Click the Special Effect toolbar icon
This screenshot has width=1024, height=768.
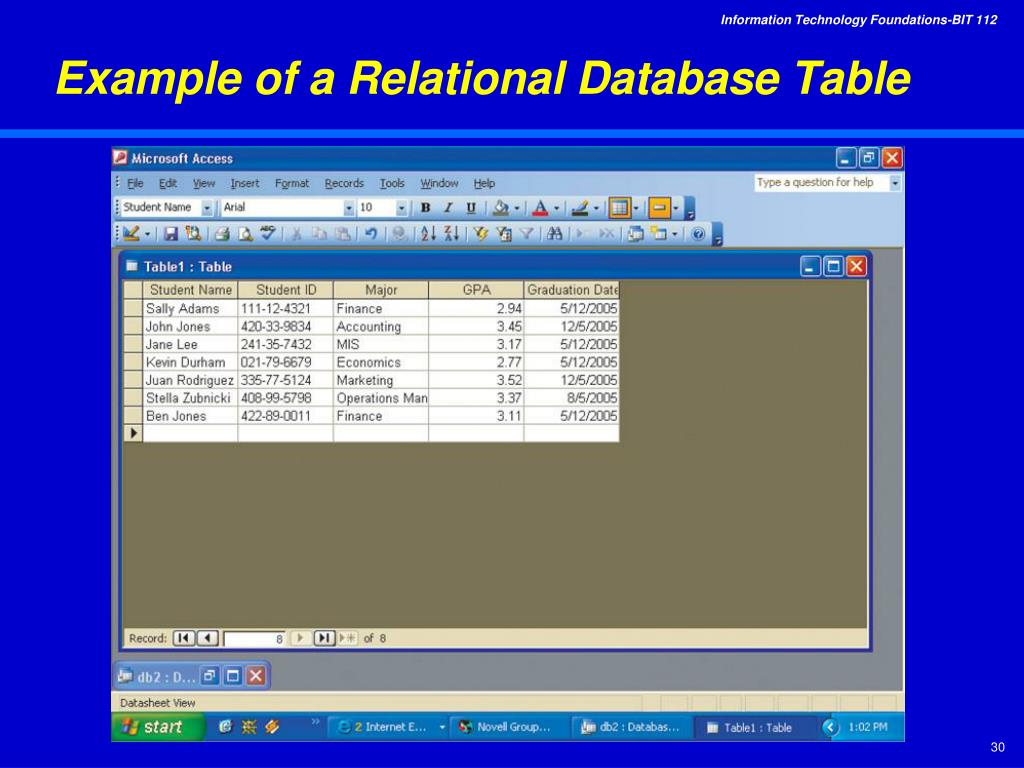659,208
